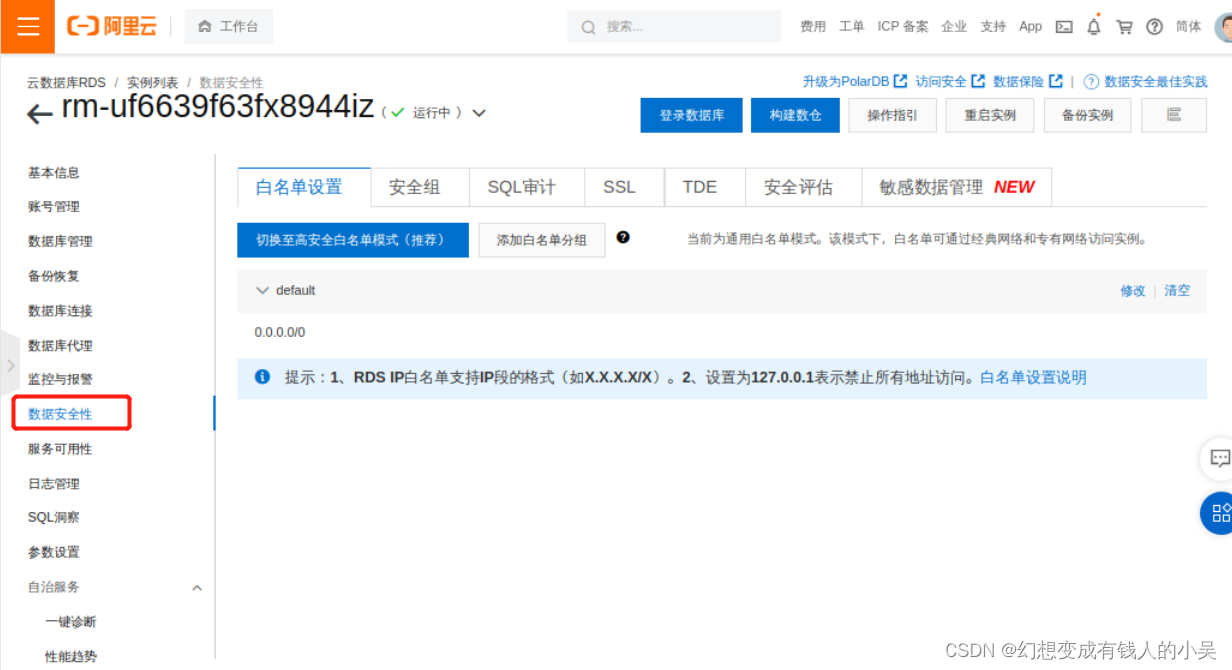Click the search magnifier in top bar
The width and height of the screenshot is (1232, 670).
(x=589, y=27)
